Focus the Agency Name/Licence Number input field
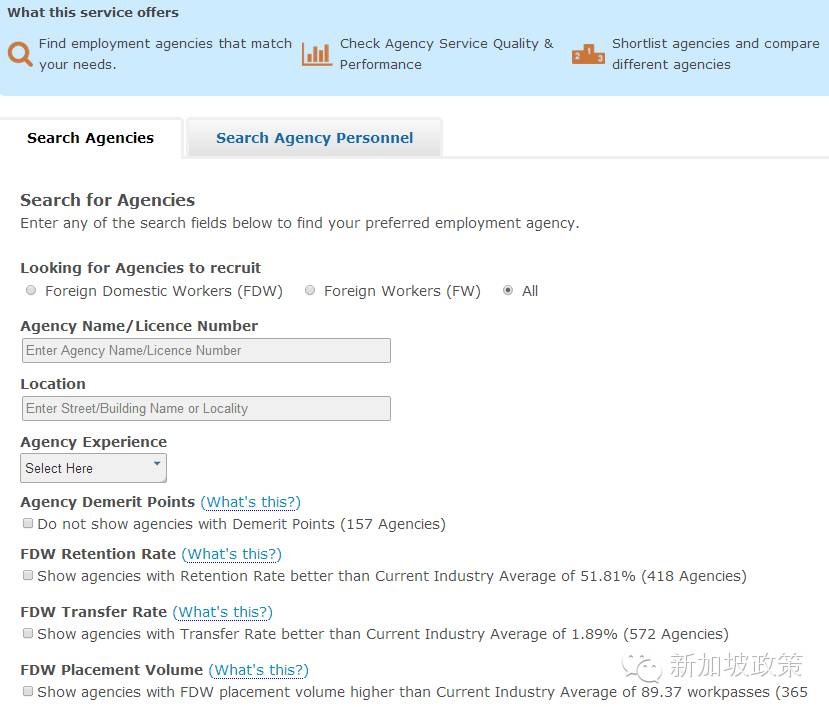Screen dimensions: 829x707 (205, 350)
